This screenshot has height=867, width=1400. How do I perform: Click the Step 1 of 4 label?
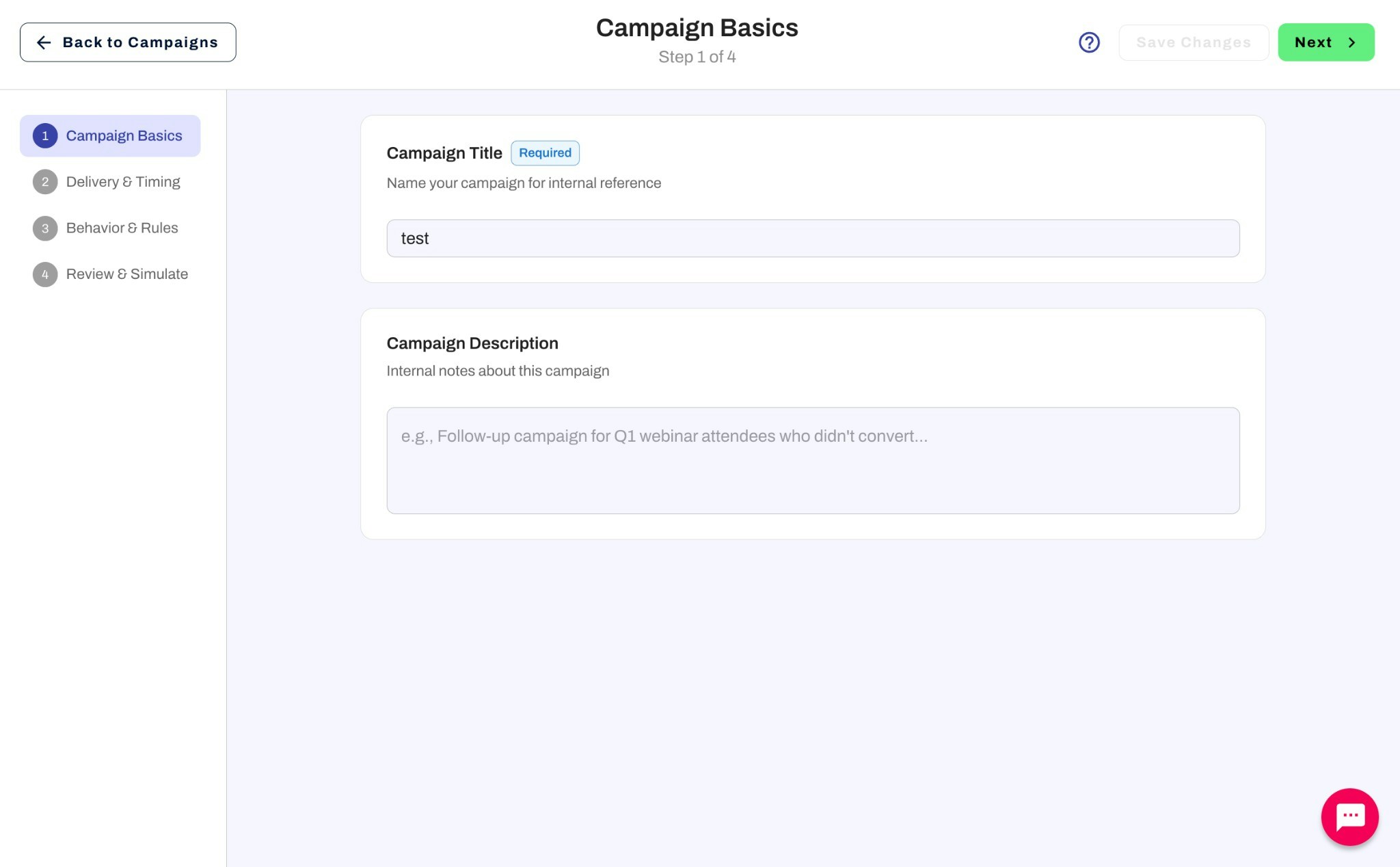tap(697, 57)
